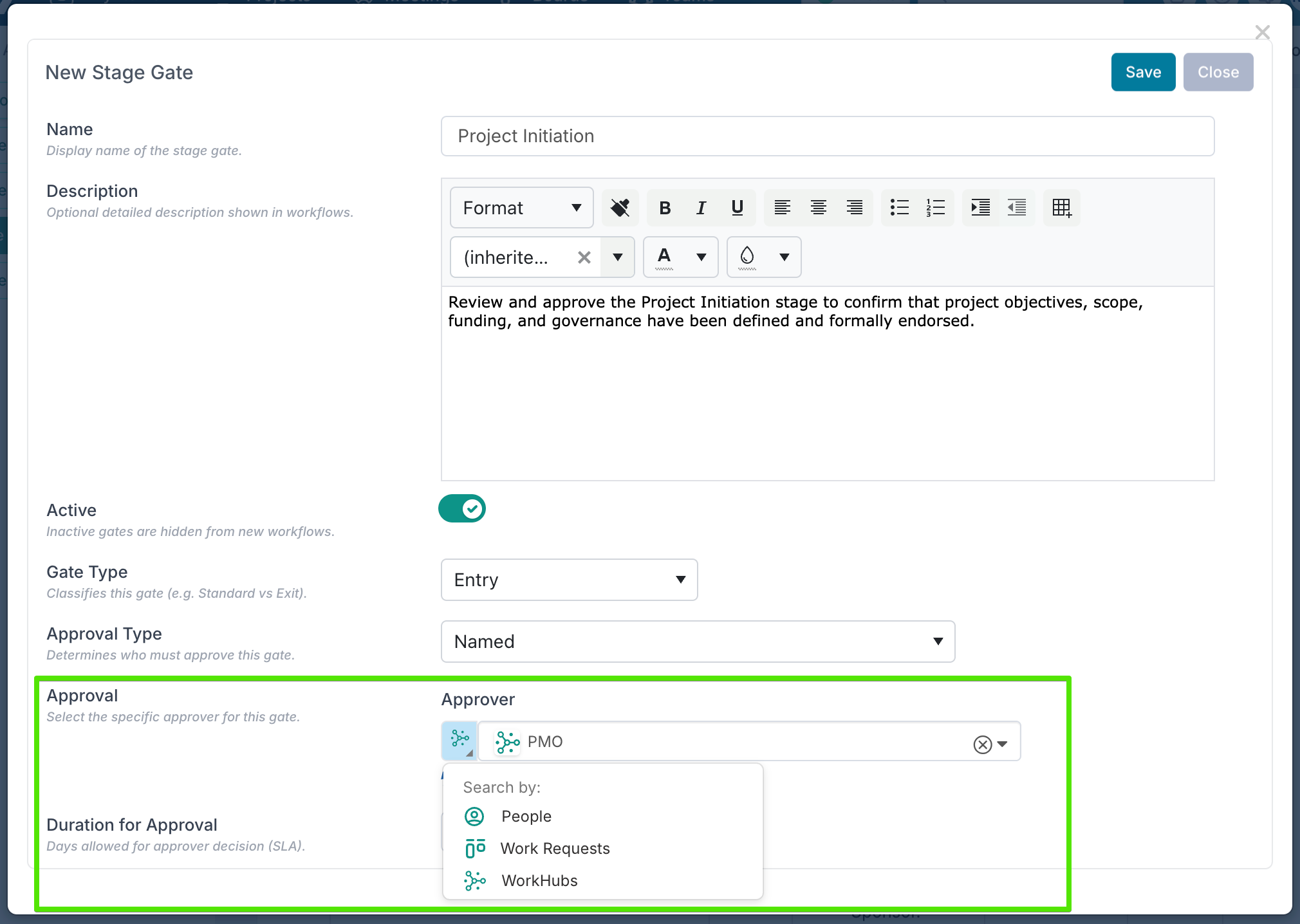This screenshot has height=924, width=1300.
Task: Click the clean formatting icon
Action: coord(620,208)
